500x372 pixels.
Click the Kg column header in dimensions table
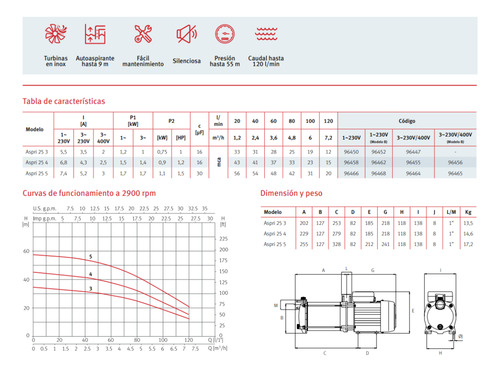pyautogui.click(x=468, y=212)
